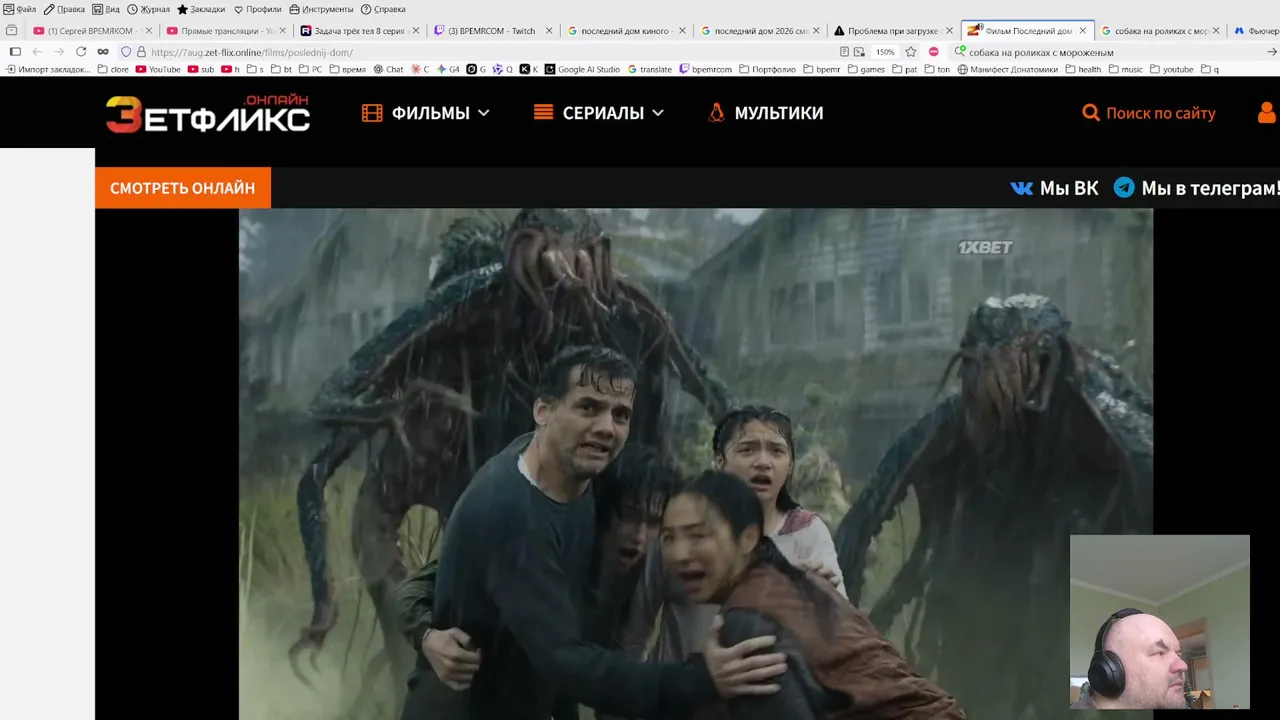Click the private mask icon in toolbar
The height and width of the screenshot is (720, 1280).
tap(103, 52)
